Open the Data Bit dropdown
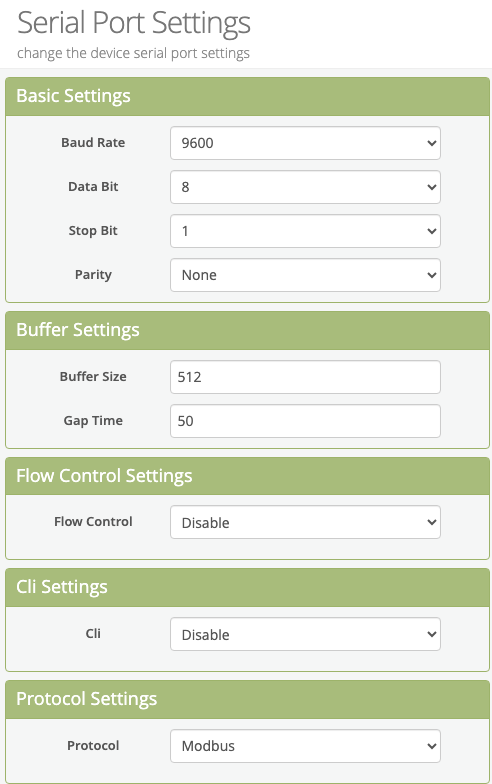Screen dimensions: 492x784 point(305,187)
